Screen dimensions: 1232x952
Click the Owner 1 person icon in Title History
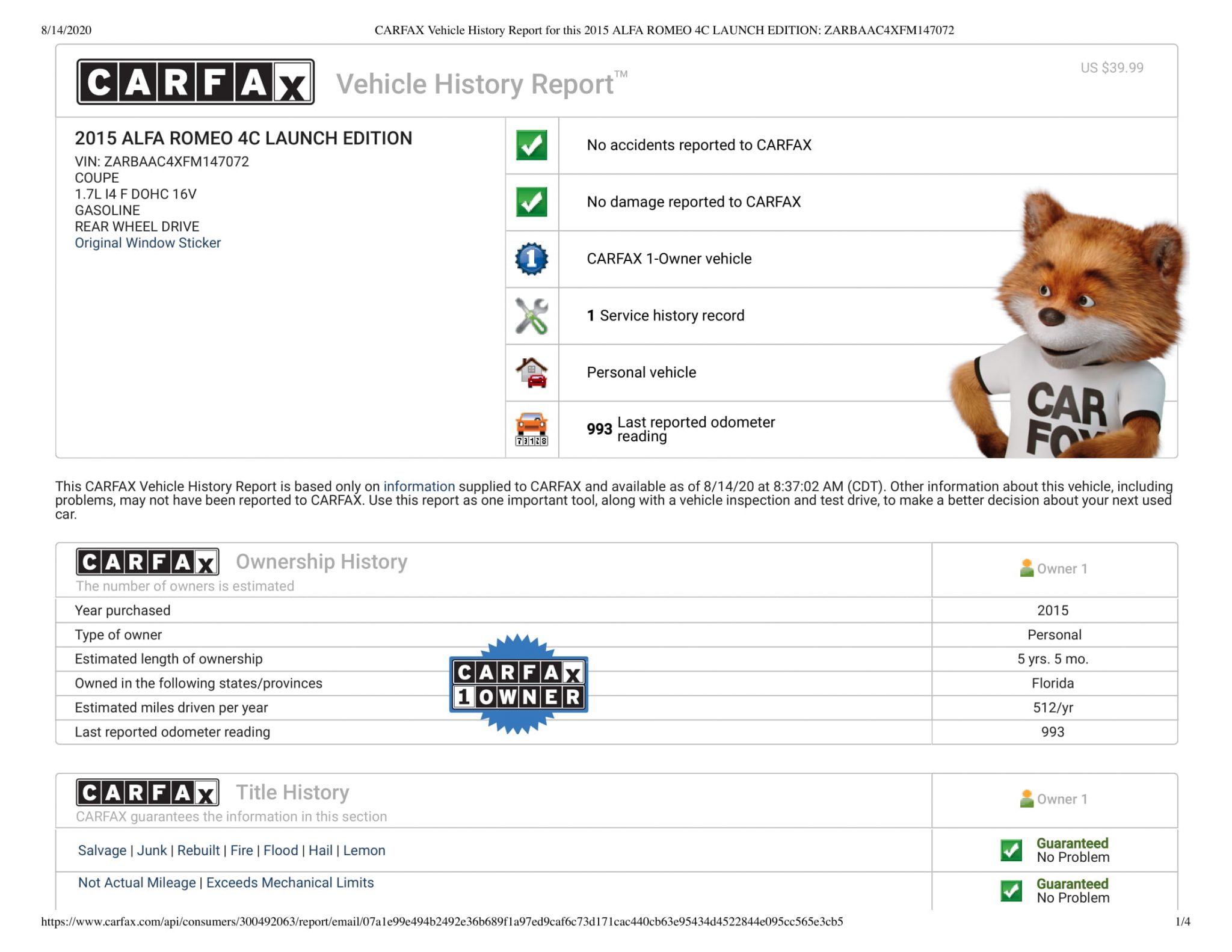pyautogui.click(x=1027, y=799)
